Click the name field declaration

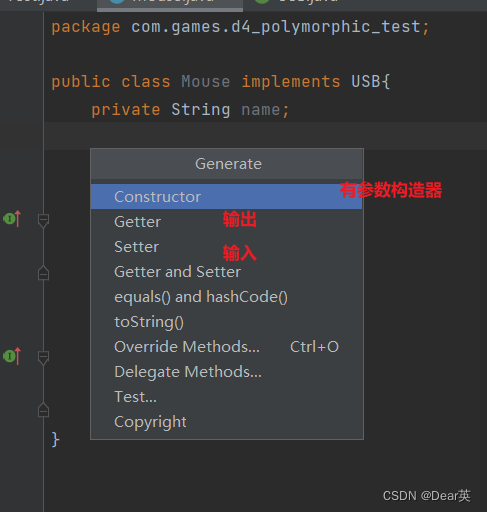click(260, 110)
